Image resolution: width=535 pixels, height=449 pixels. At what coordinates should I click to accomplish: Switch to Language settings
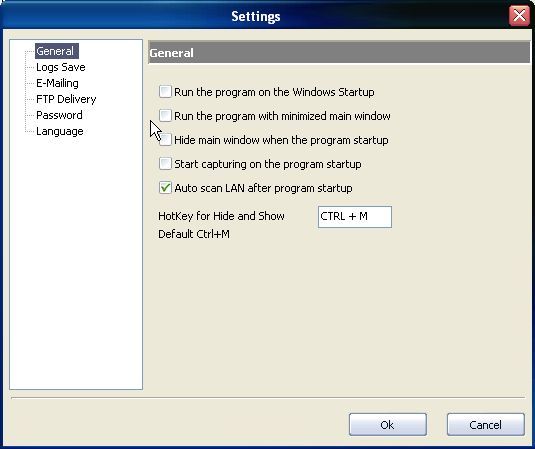coord(60,131)
